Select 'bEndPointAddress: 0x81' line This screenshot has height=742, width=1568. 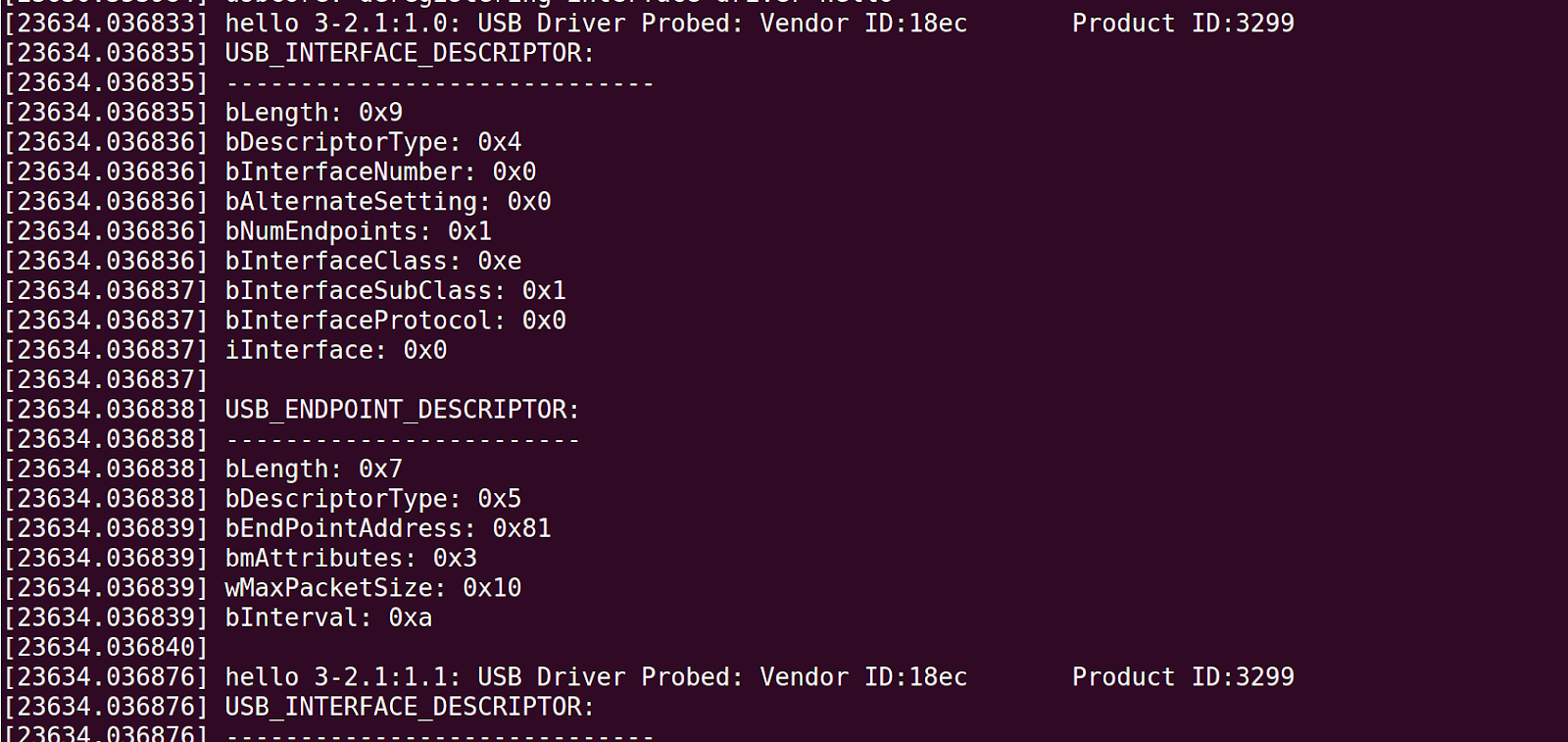coord(388,528)
